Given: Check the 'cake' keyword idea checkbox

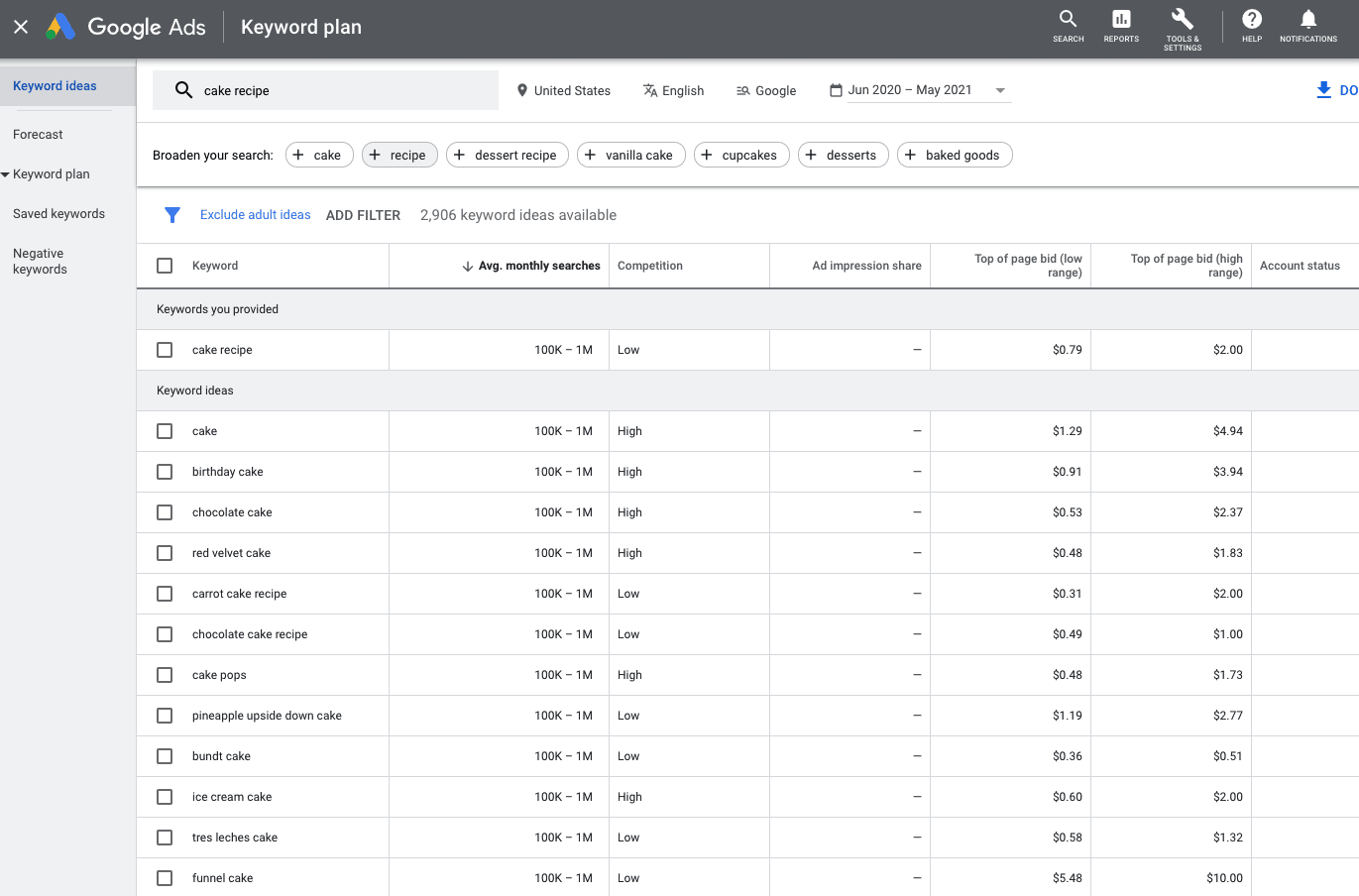Looking at the screenshot, I should pyautogui.click(x=165, y=431).
